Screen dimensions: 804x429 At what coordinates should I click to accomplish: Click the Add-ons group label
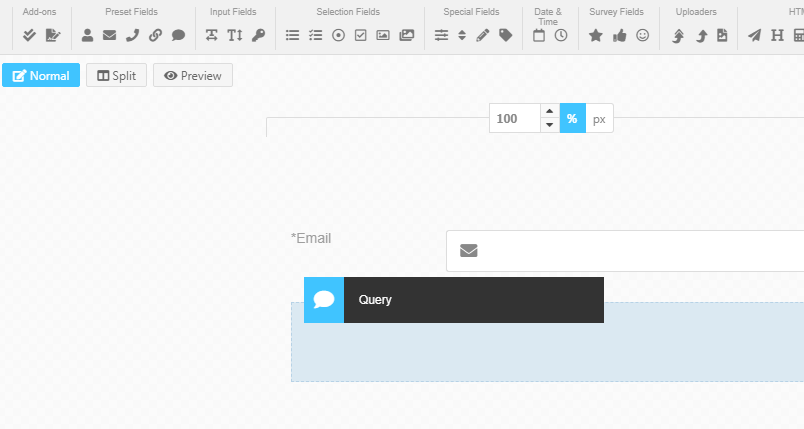39,12
